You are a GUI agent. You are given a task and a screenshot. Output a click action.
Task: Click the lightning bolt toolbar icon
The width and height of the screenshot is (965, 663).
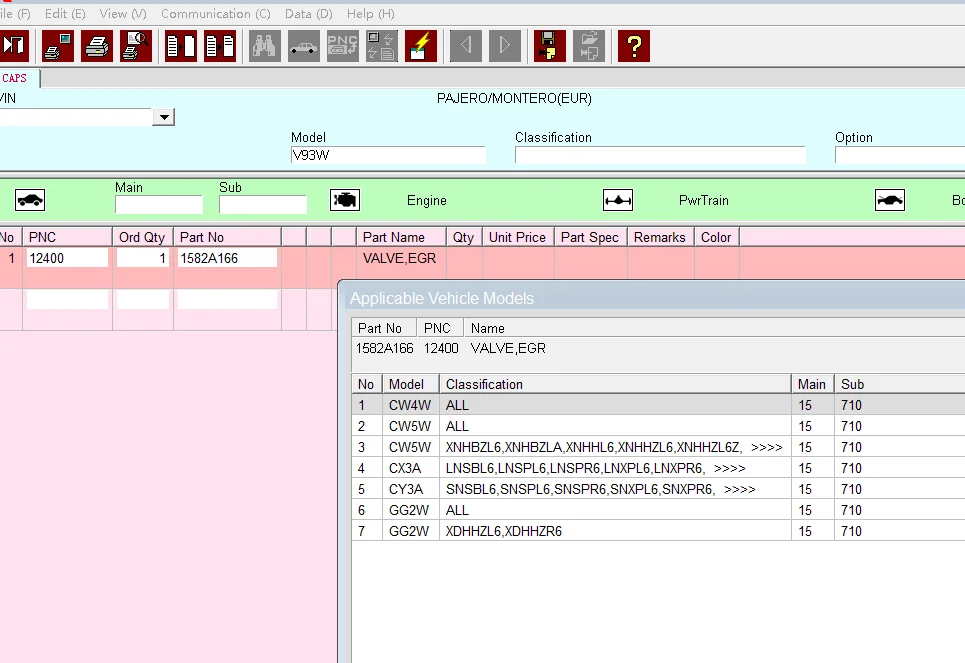tap(421, 46)
